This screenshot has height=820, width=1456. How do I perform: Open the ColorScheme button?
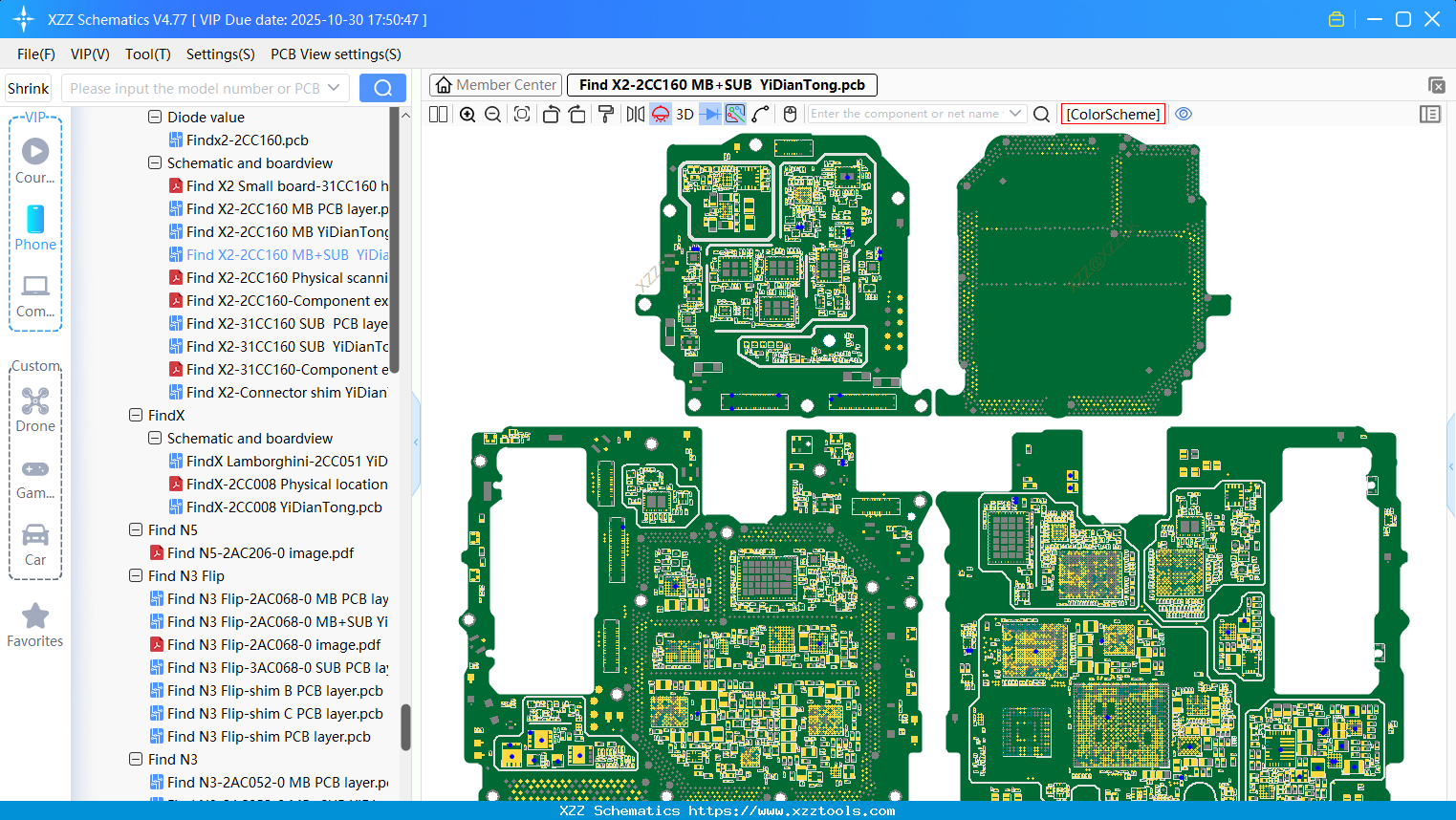(x=1113, y=114)
